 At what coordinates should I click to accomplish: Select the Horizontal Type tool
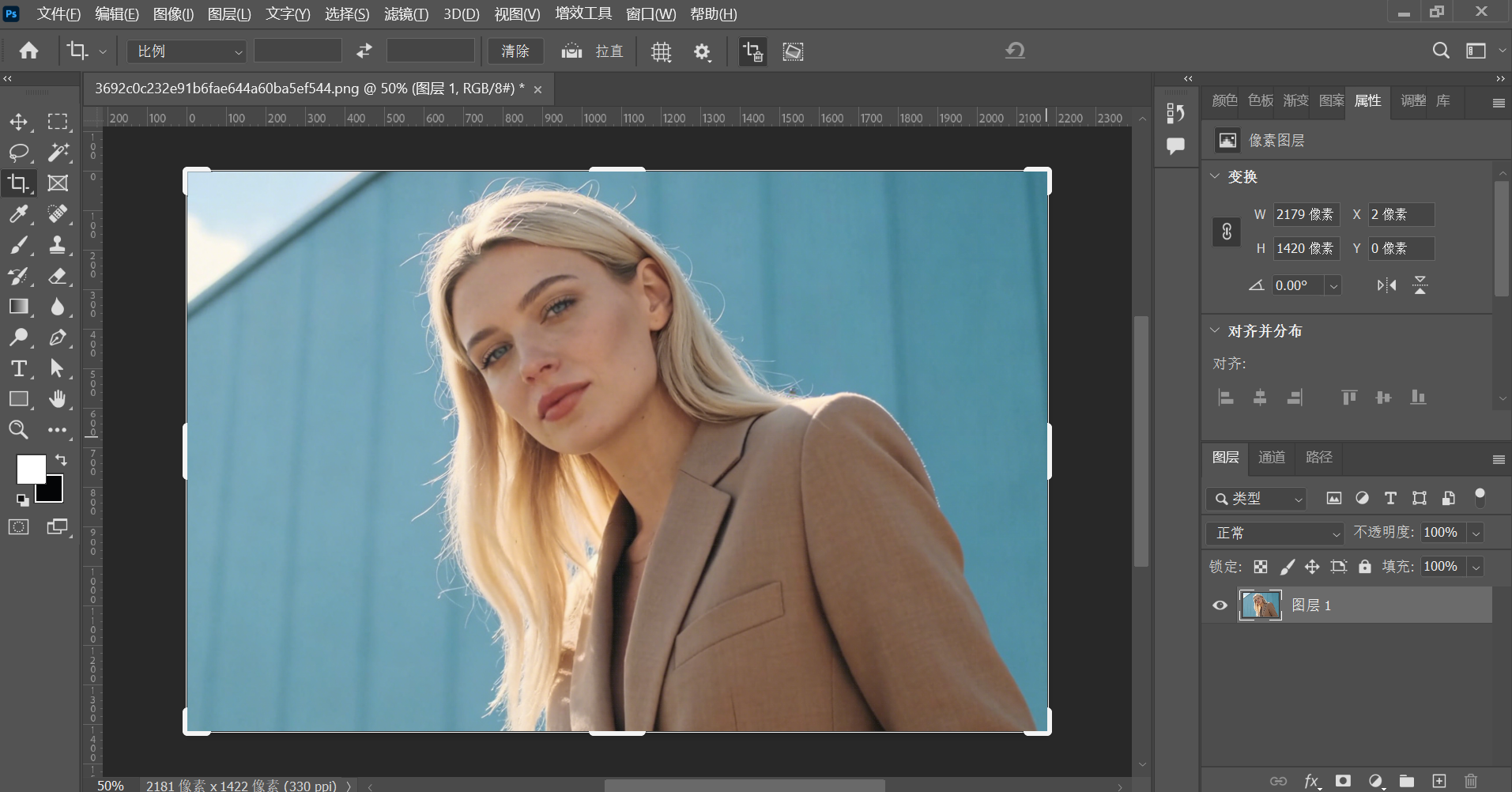click(x=19, y=368)
